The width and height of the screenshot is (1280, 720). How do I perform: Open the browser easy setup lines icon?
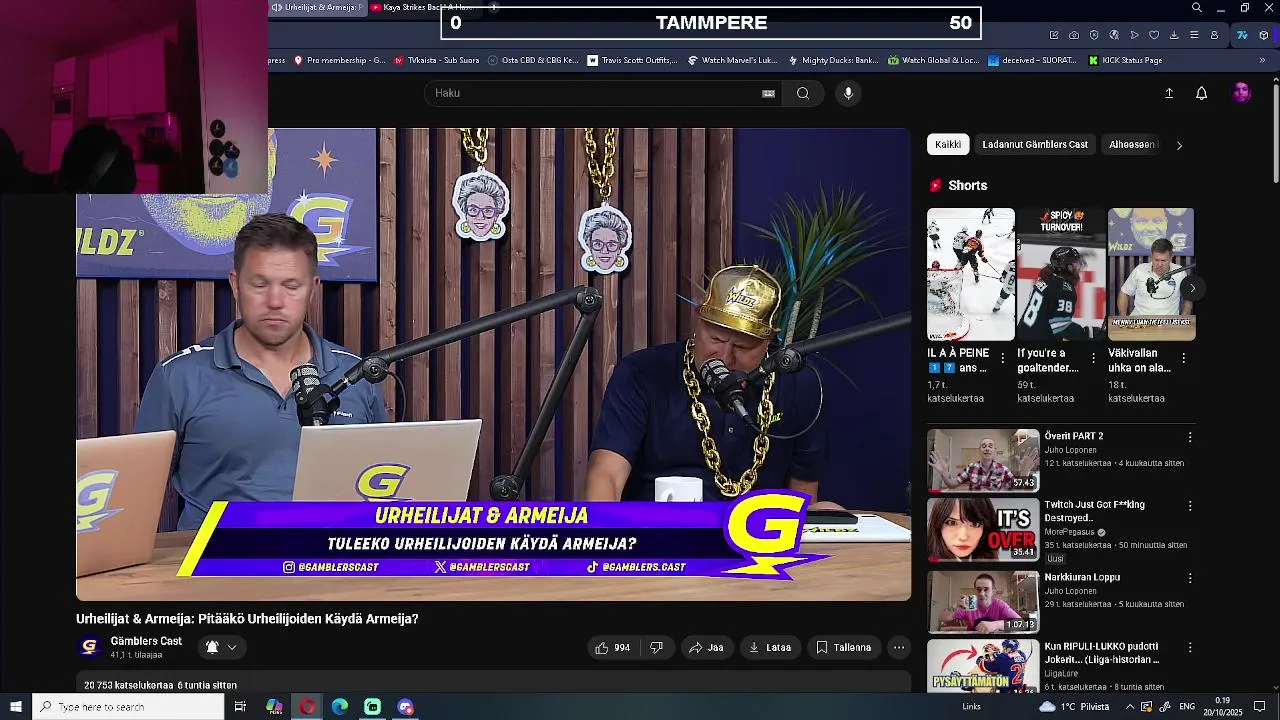1193,35
